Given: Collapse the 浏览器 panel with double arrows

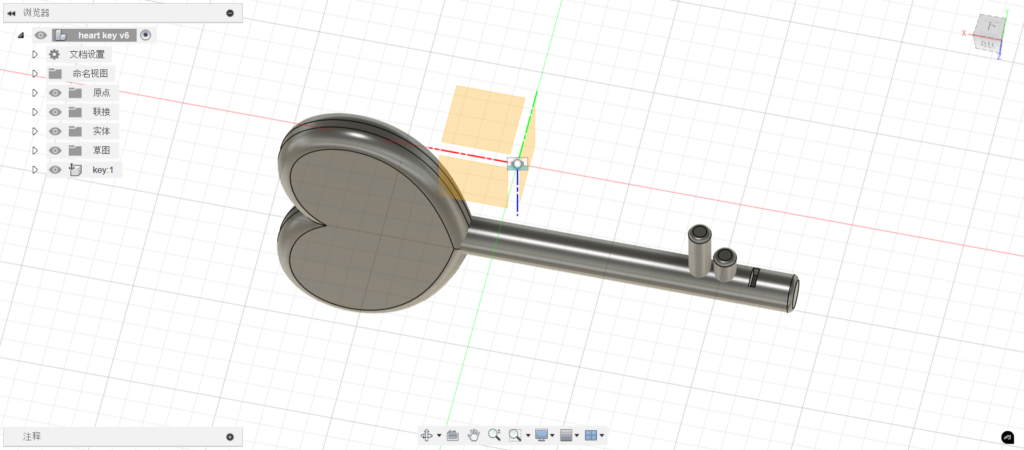Looking at the screenshot, I should pos(11,13).
